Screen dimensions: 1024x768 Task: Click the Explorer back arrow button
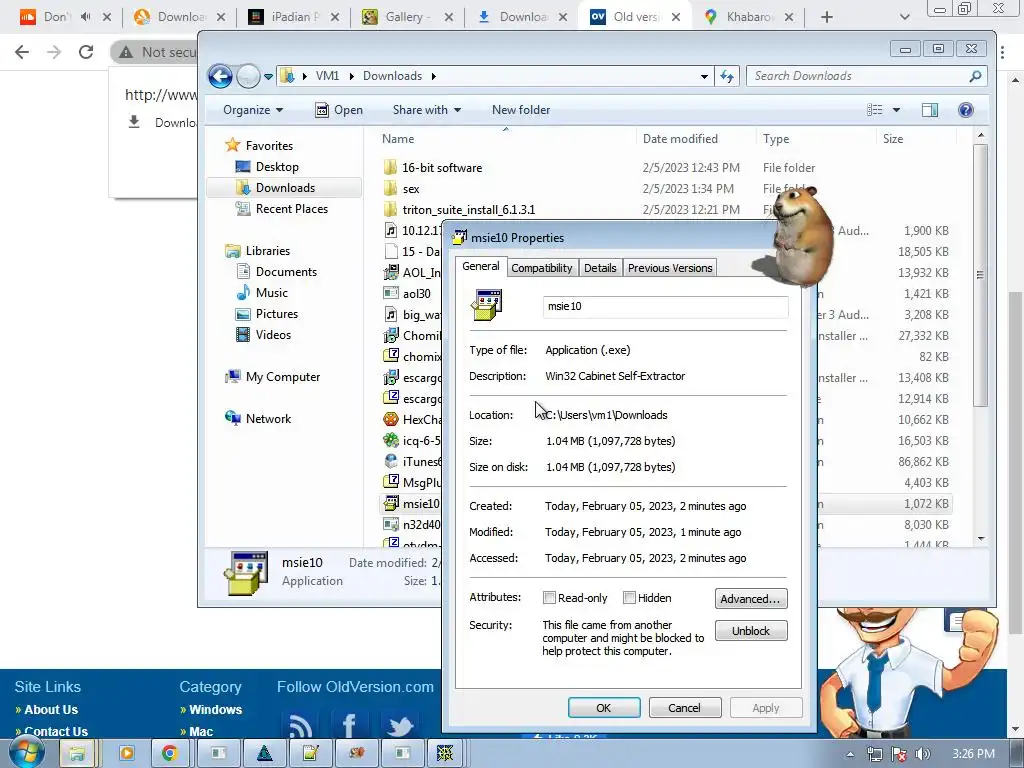point(220,76)
